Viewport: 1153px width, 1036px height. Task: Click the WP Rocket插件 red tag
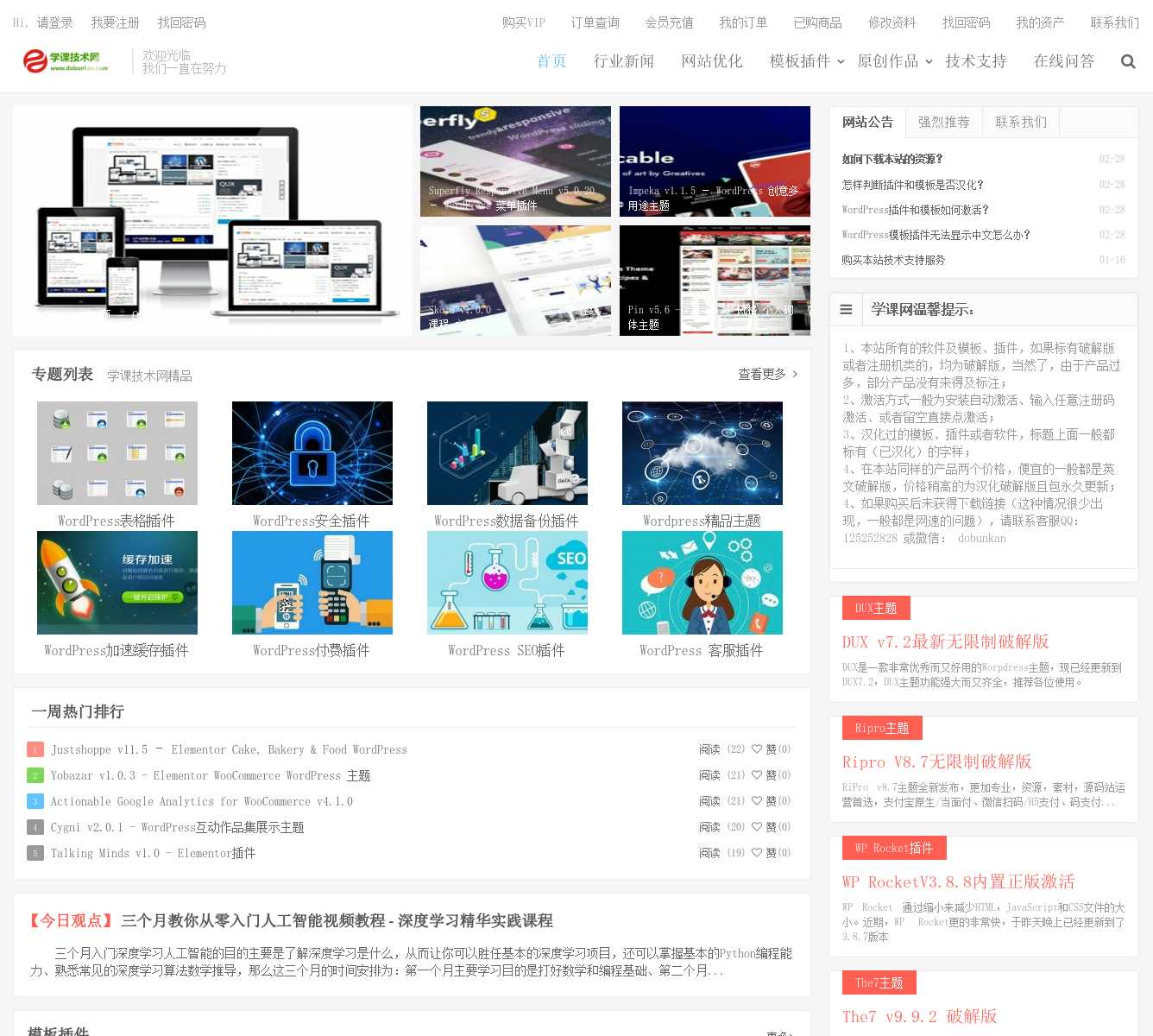(894, 848)
